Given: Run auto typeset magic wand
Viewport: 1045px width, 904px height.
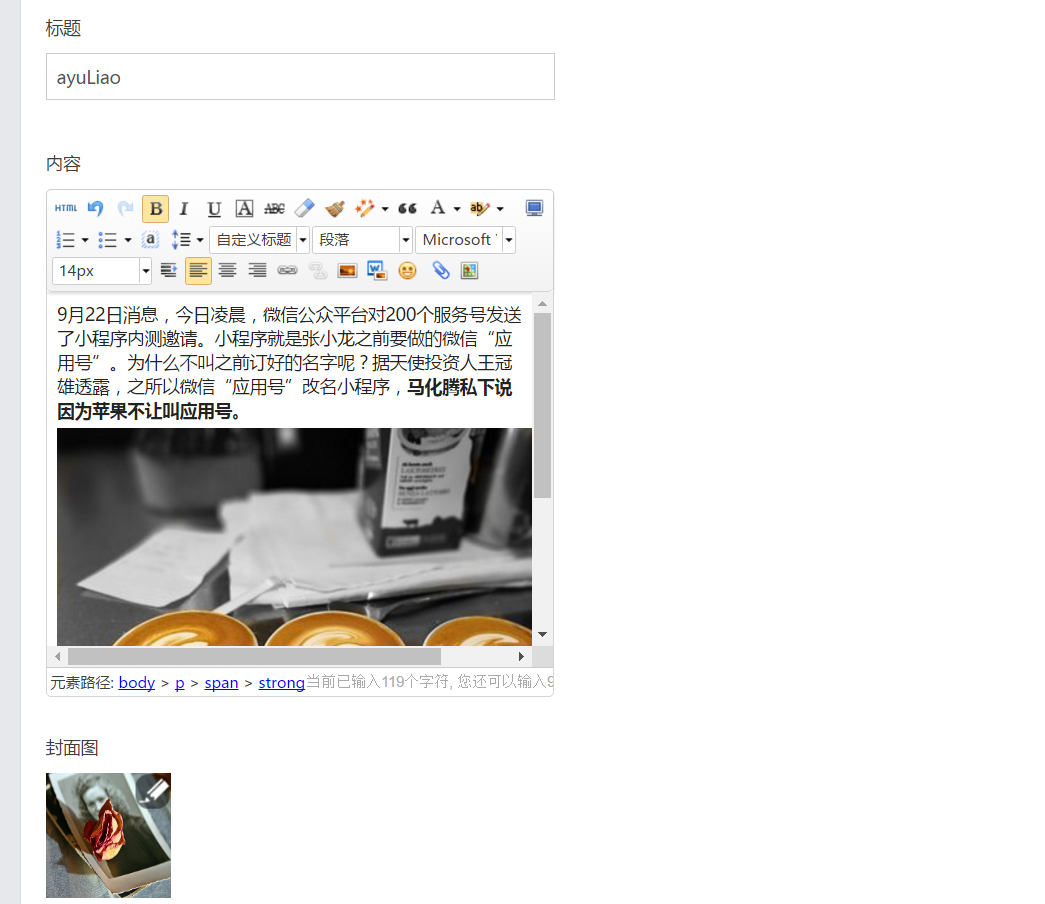Looking at the screenshot, I should 364,209.
